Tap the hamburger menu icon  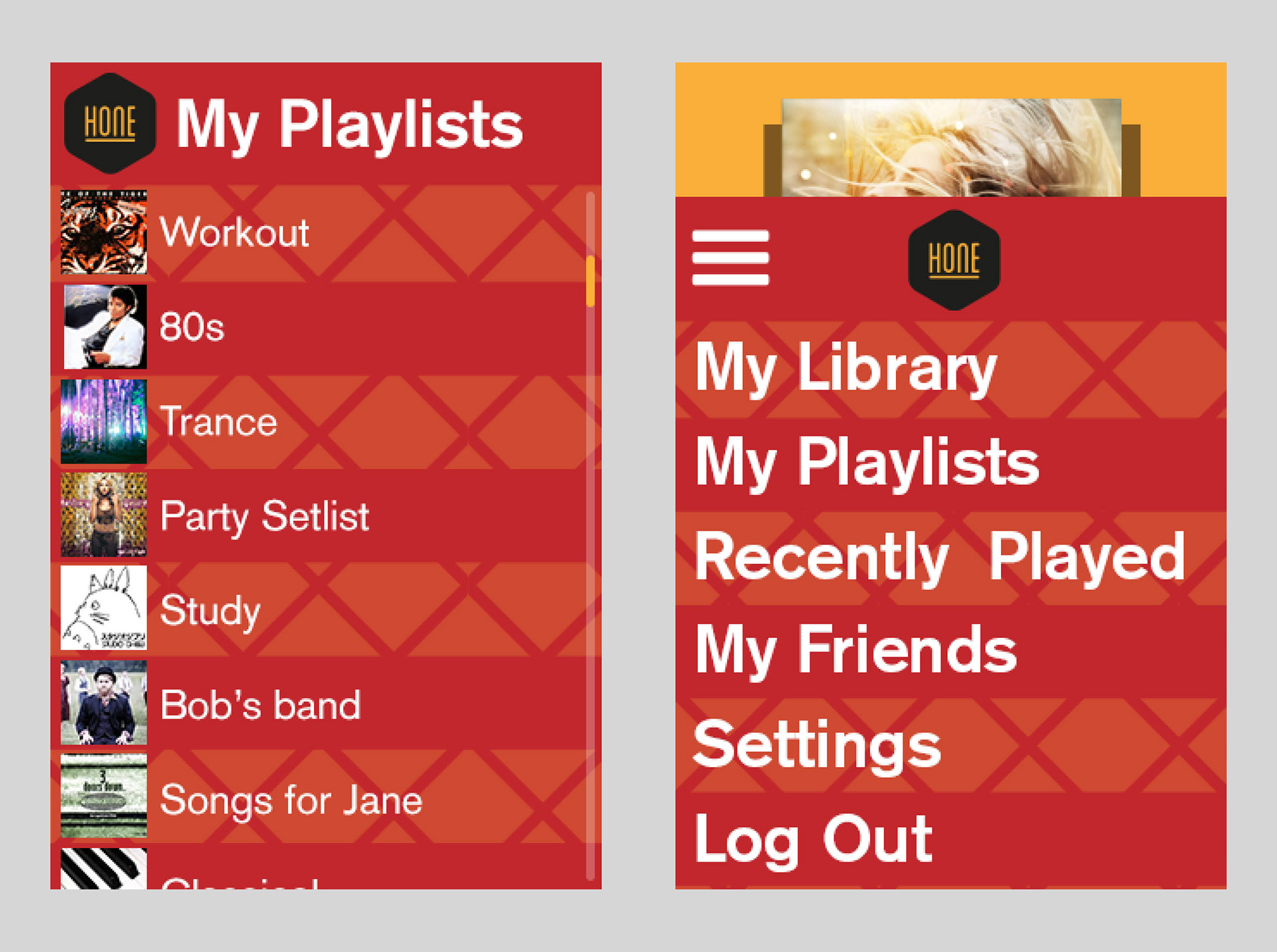pyautogui.click(x=730, y=257)
